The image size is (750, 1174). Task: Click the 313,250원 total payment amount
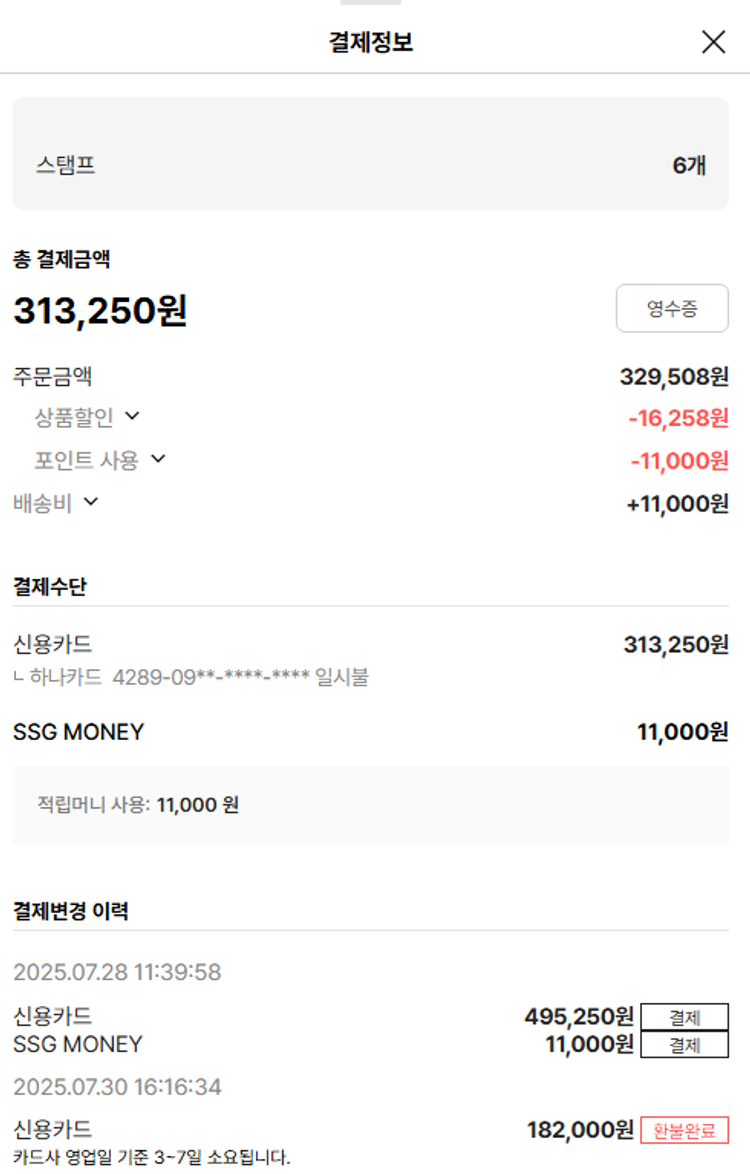click(100, 311)
